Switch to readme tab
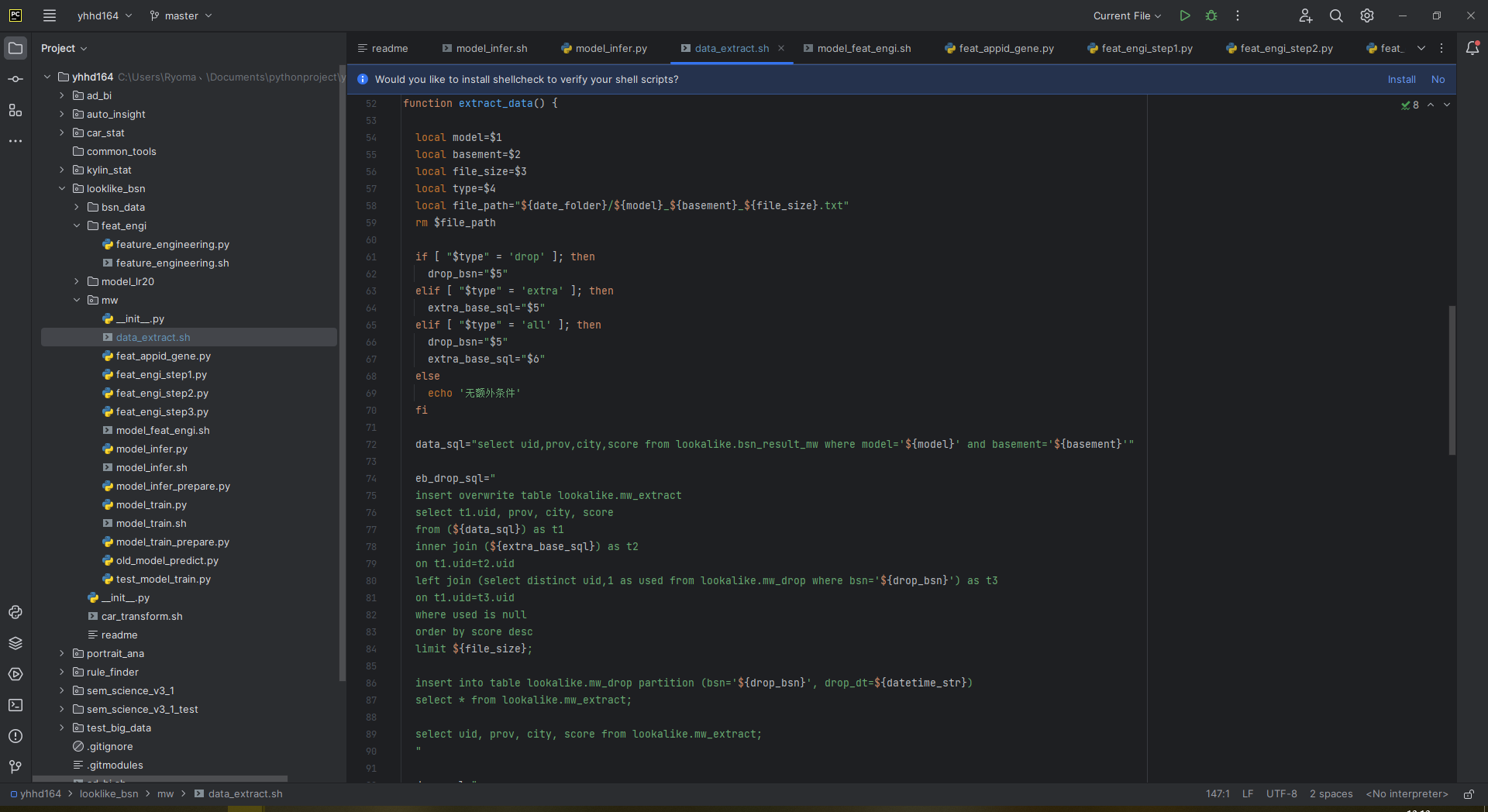1488x812 pixels. [x=383, y=48]
